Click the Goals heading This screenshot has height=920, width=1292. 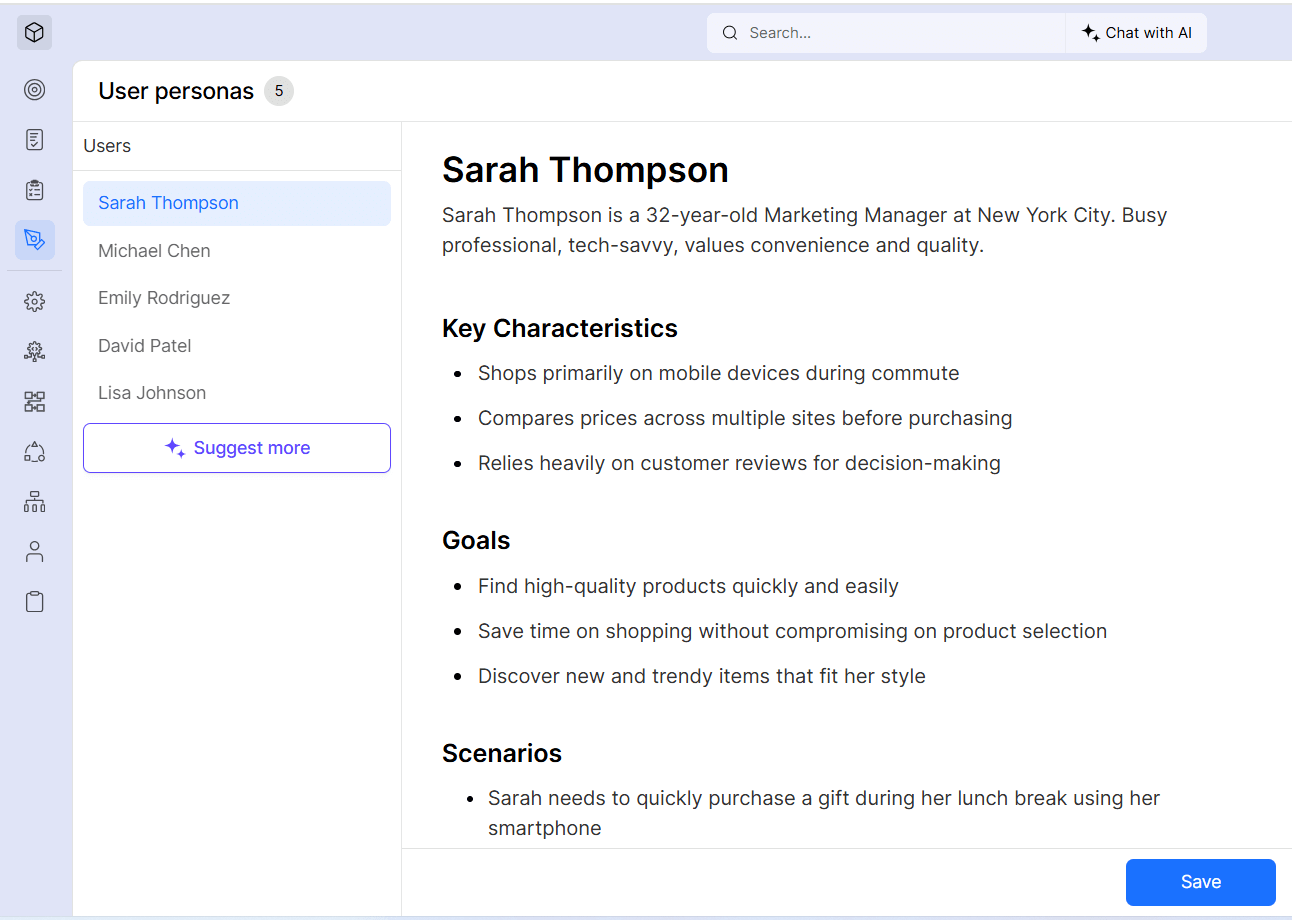(x=476, y=540)
